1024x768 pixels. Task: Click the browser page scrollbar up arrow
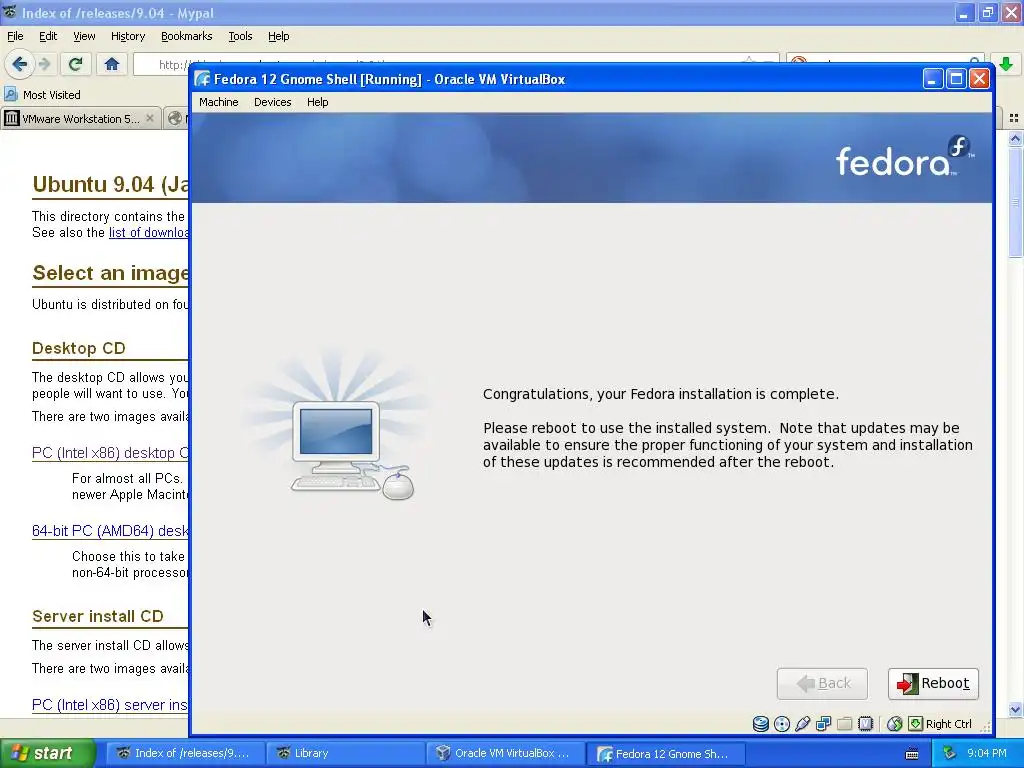[1015, 138]
